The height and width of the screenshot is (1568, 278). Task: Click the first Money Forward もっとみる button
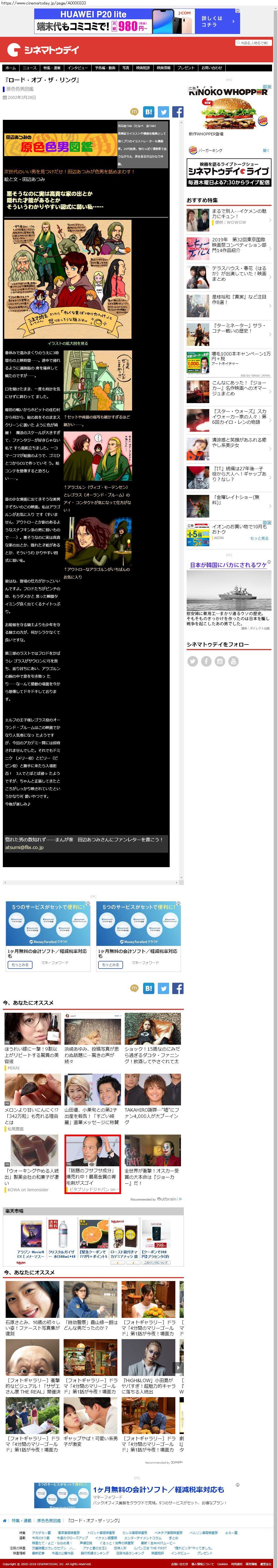(20, 964)
